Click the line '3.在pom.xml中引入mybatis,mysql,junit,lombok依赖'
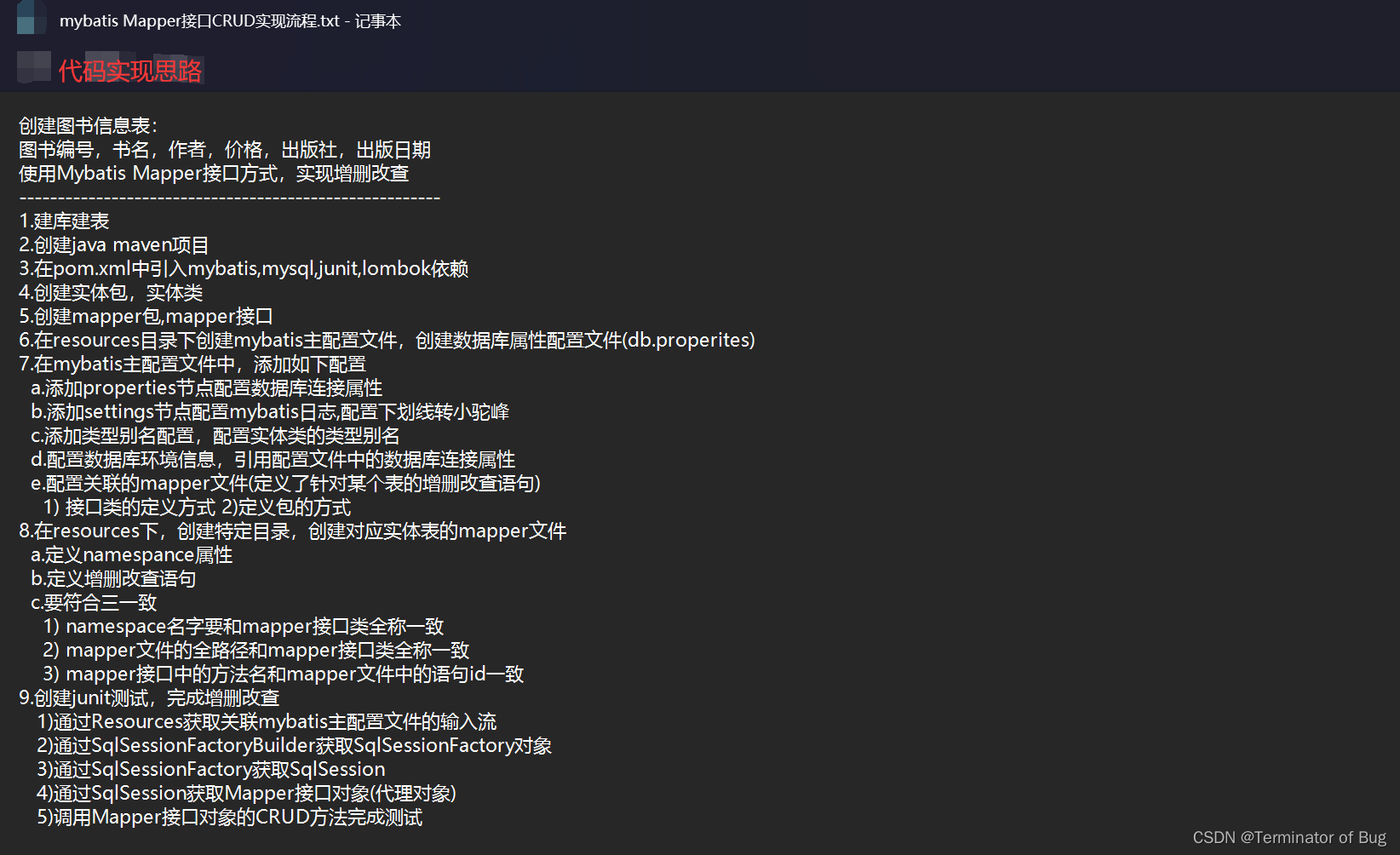Viewport: 1400px width, 855px height. (x=244, y=269)
